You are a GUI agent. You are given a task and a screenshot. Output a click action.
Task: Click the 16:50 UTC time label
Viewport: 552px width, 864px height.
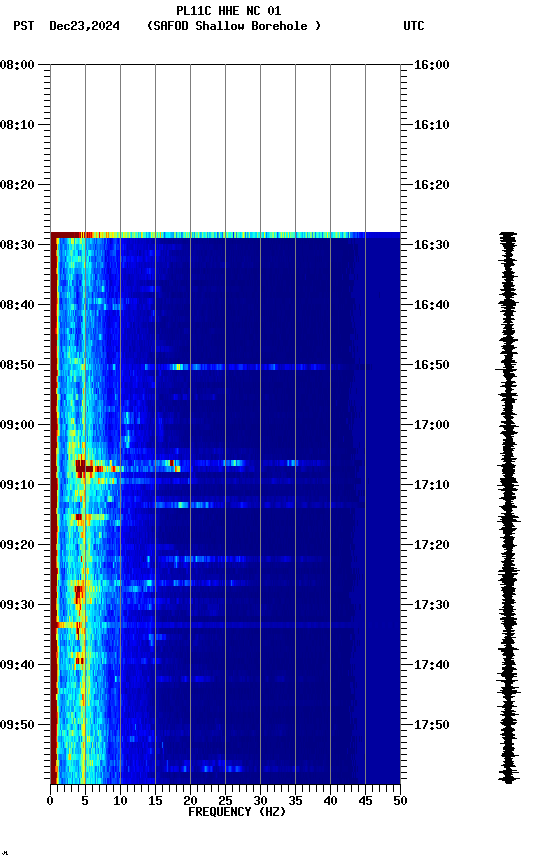[x=432, y=365]
